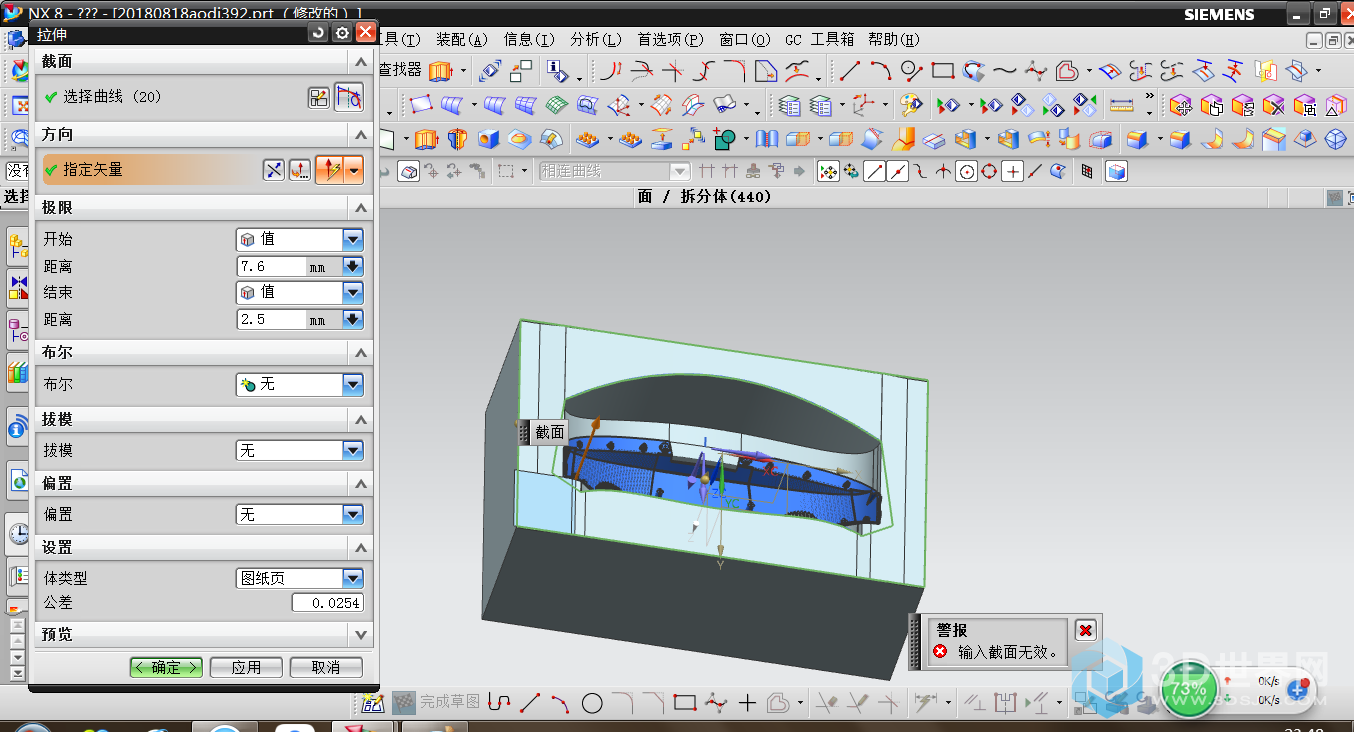1354x732 pixels.
Task: Click the reset dialog icon in 拉伸 title bar
Action: (318, 33)
